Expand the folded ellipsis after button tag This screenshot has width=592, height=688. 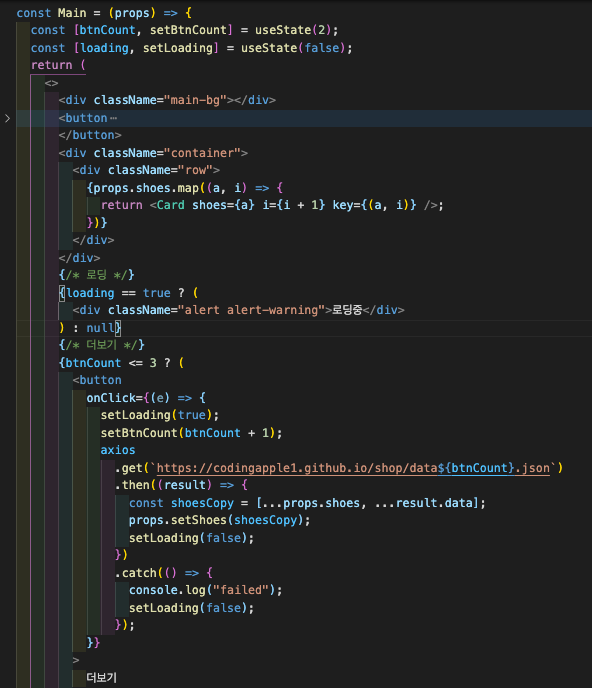(114, 118)
